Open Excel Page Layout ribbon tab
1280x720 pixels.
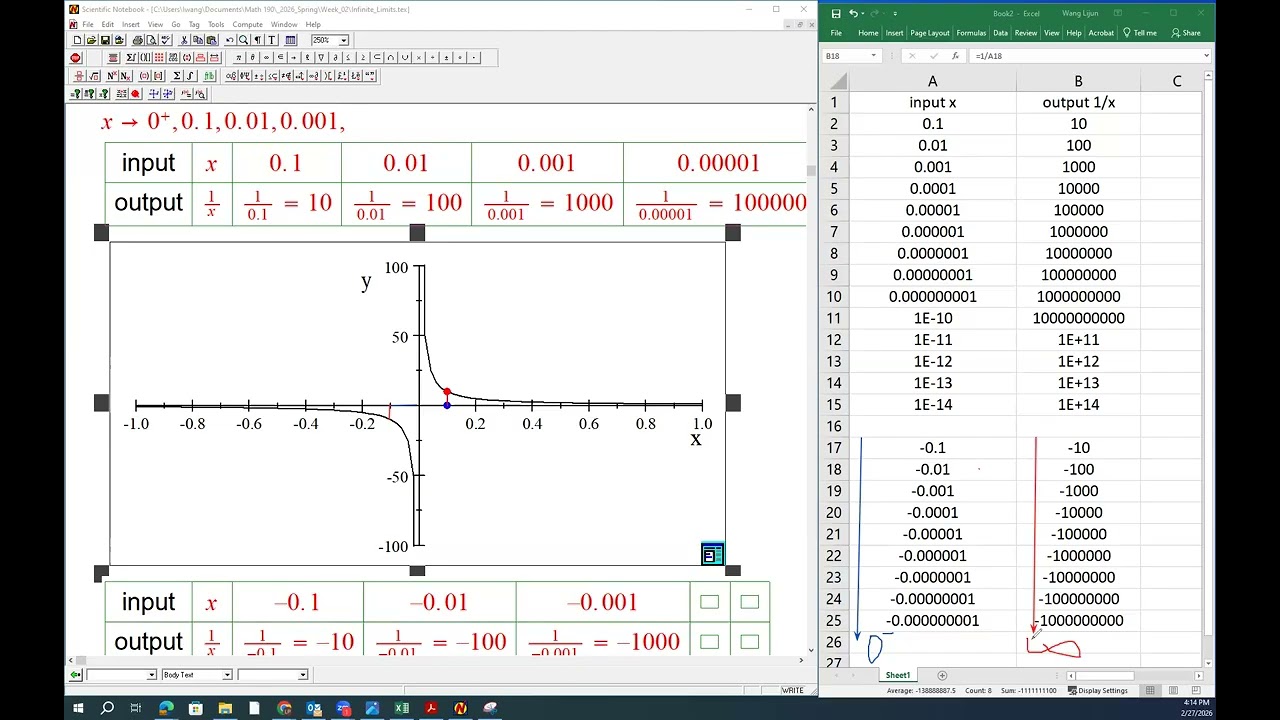pos(930,33)
